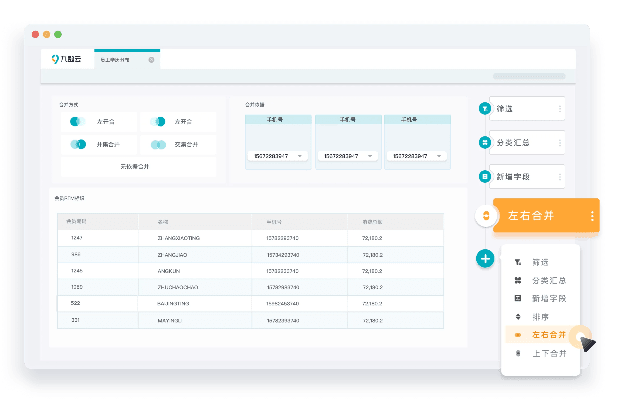Click the 分类汇总 icon in the add-step menu
The width and height of the screenshot is (624, 400).
click(x=518, y=281)
